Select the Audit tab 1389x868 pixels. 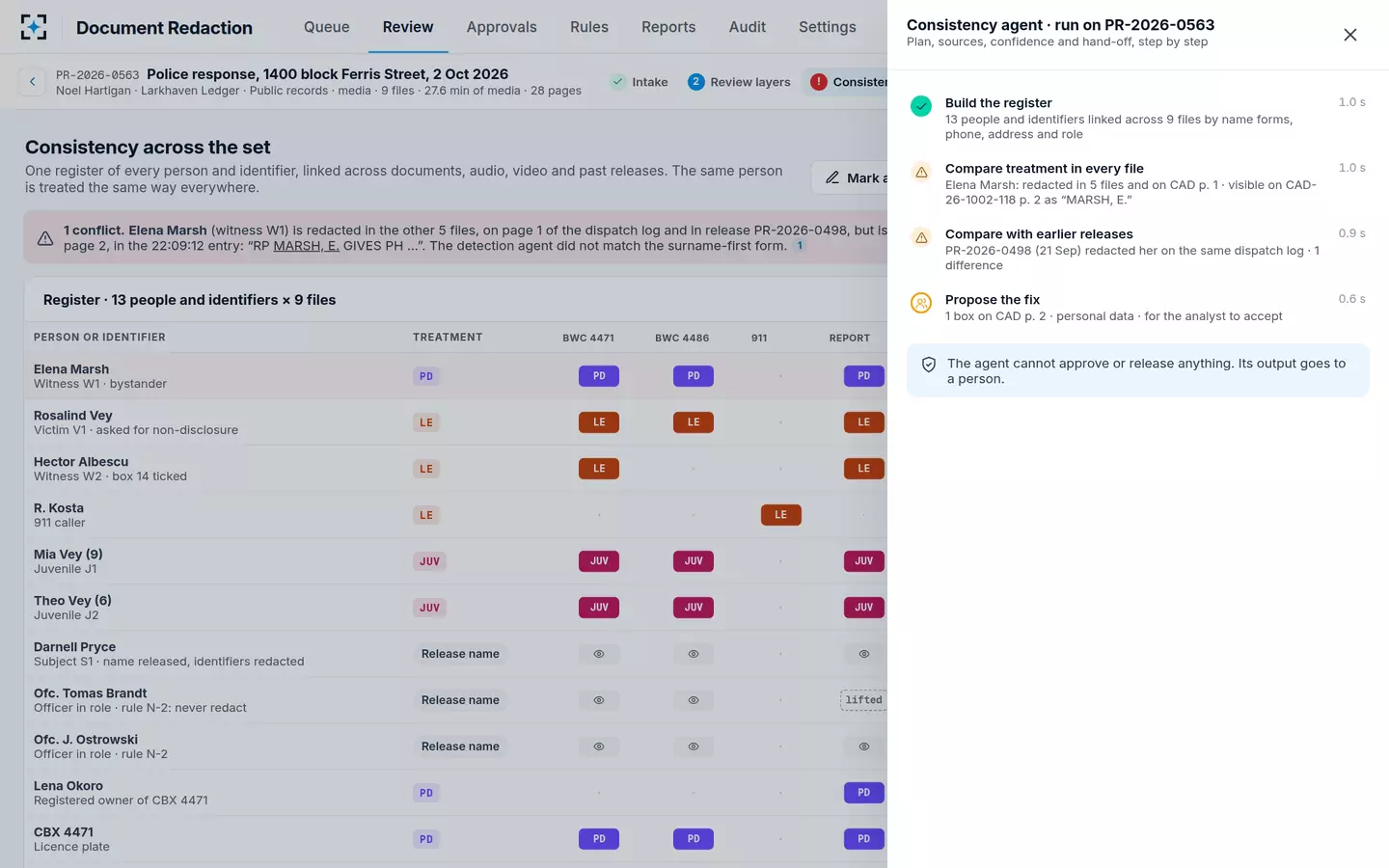coord(748,27)
